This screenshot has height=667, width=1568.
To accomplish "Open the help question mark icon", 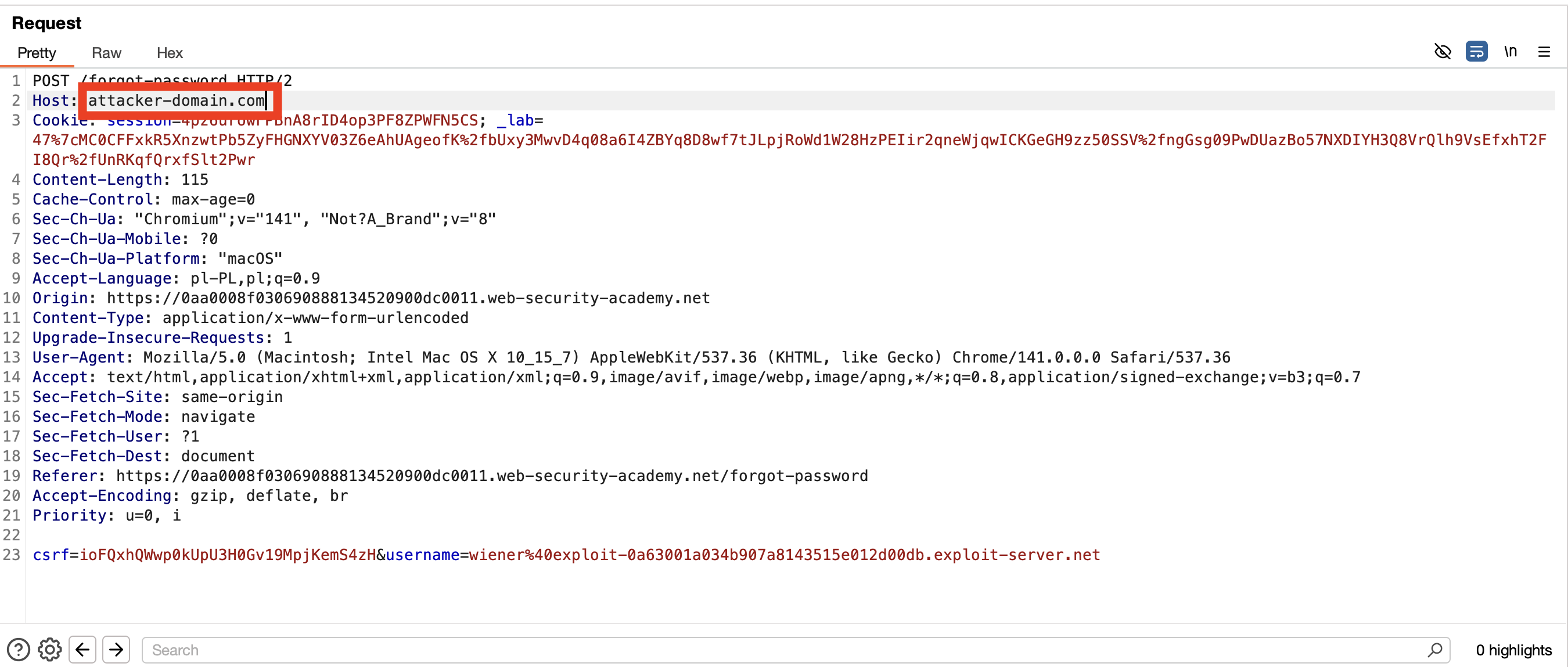I will [18, 650].
